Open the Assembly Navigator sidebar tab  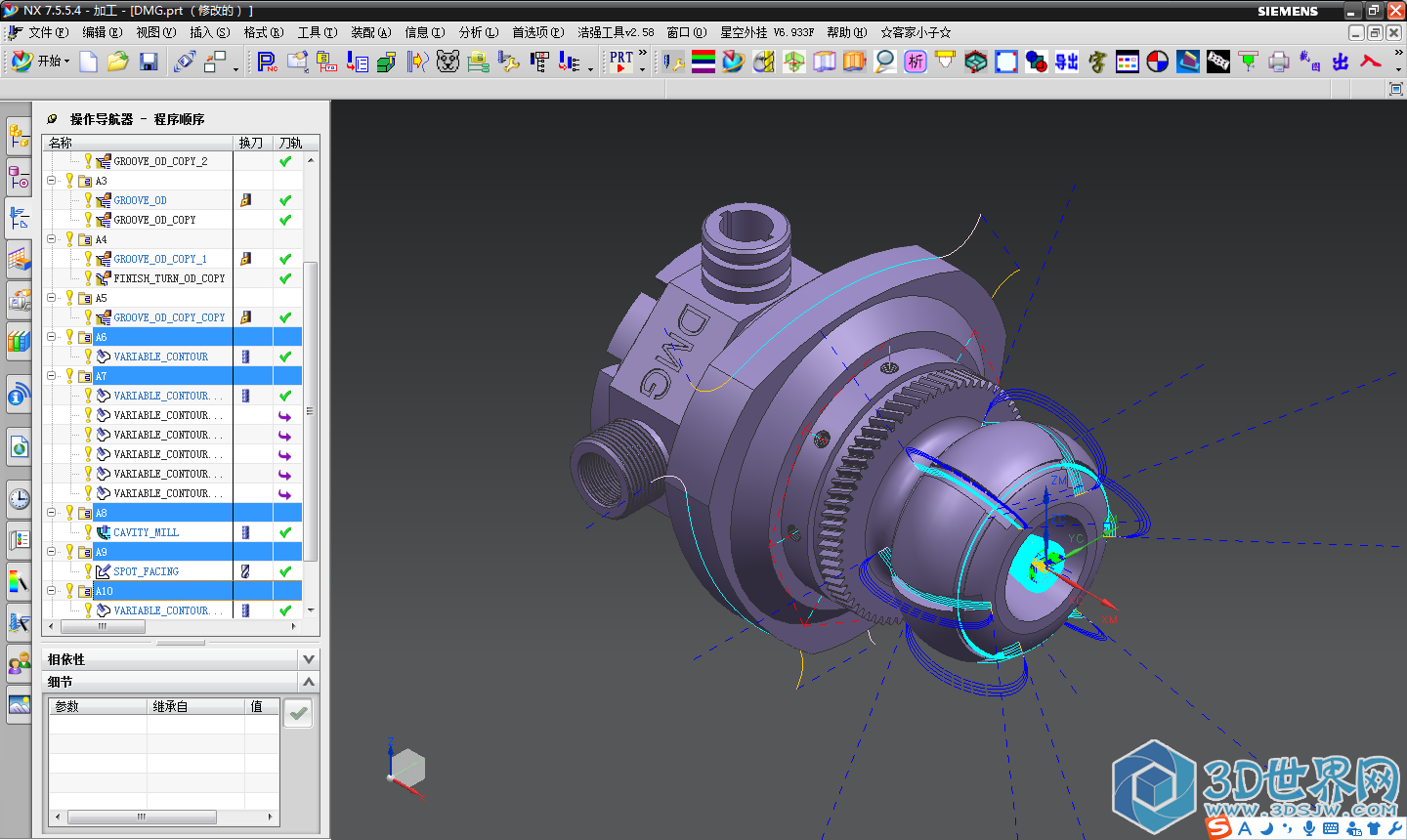click(x=19, y=136)
